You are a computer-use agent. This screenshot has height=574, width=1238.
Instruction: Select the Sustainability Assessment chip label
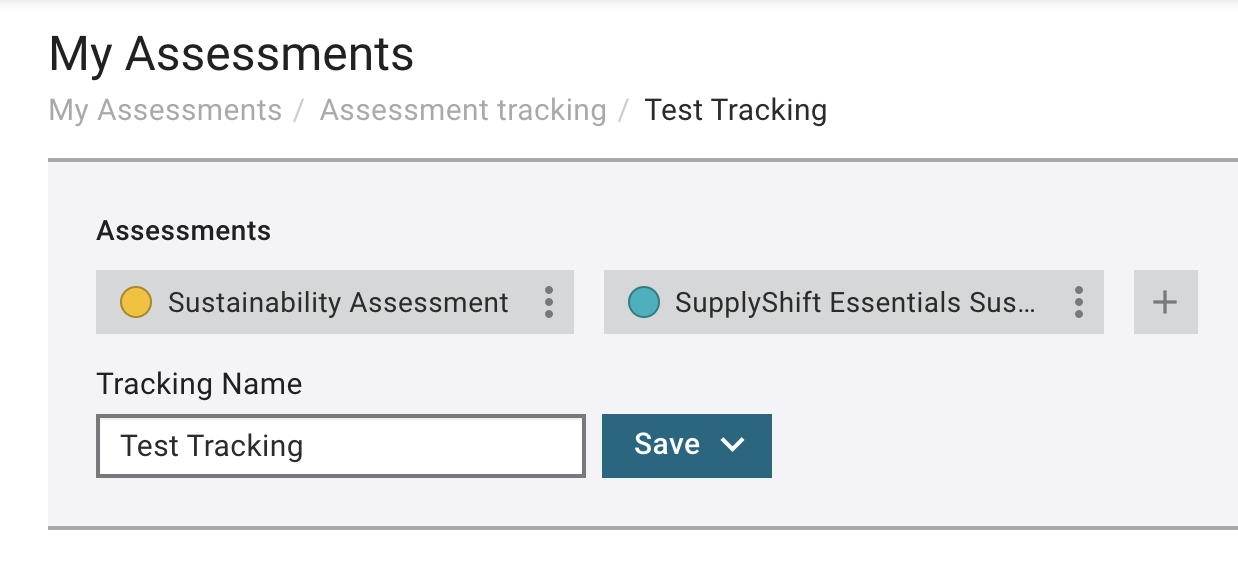338,302
